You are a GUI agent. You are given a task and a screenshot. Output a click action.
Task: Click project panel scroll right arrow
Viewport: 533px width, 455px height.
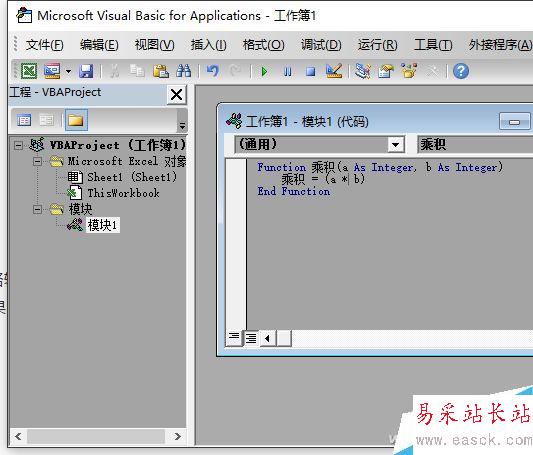177,436
